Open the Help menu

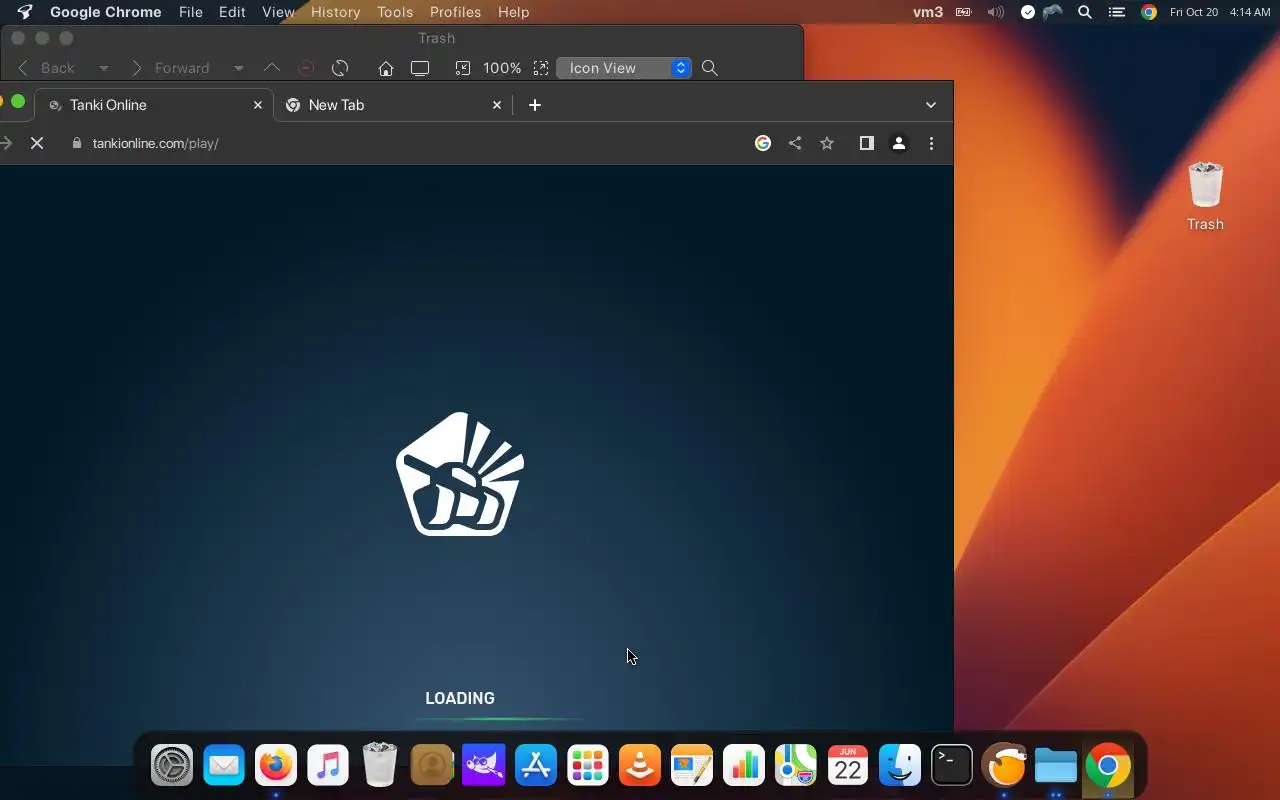[513, 12]
